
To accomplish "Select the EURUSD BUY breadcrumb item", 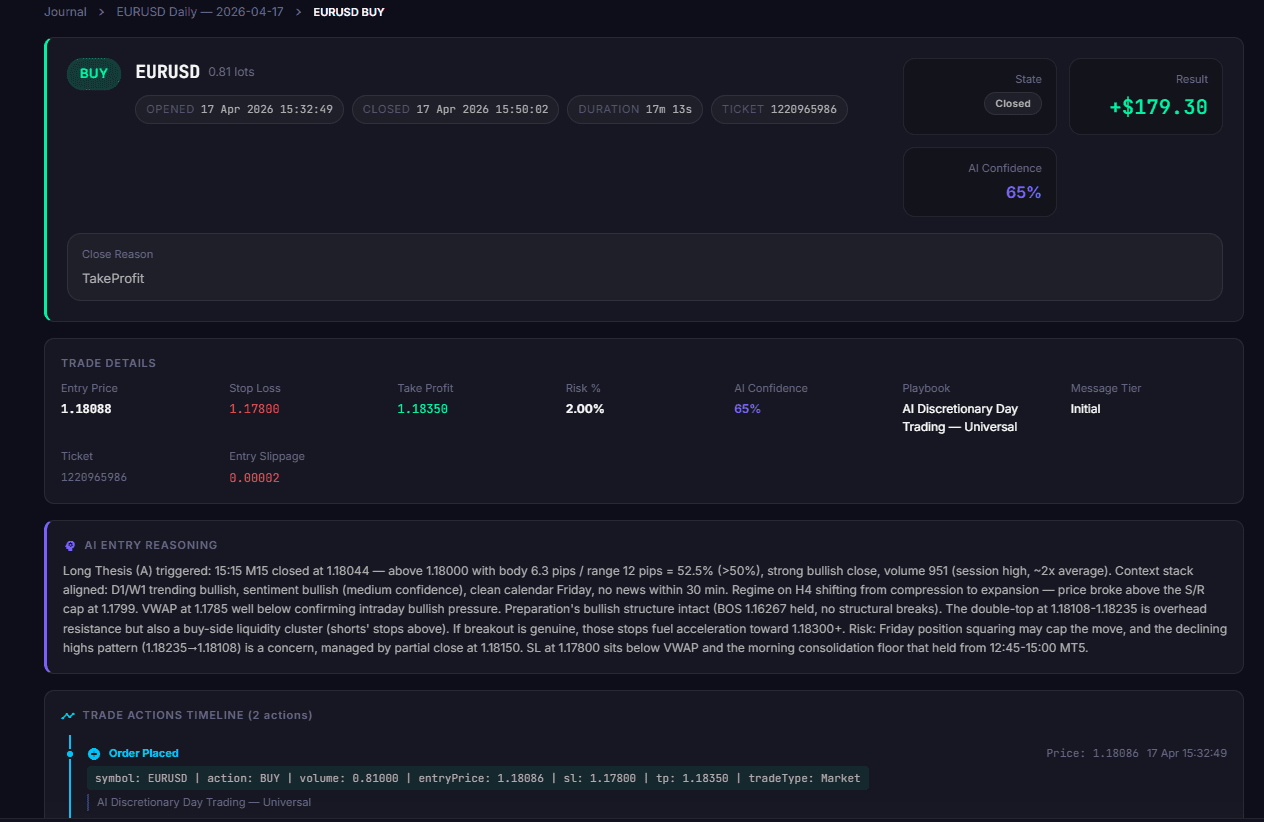I will point(348,12).
